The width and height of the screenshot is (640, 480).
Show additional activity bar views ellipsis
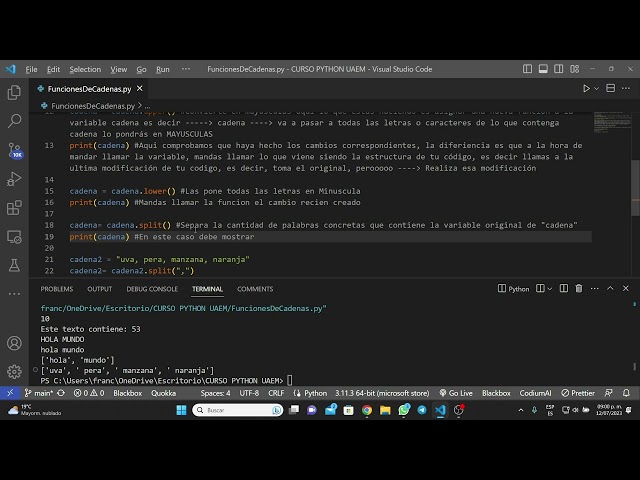coord(14,293)
